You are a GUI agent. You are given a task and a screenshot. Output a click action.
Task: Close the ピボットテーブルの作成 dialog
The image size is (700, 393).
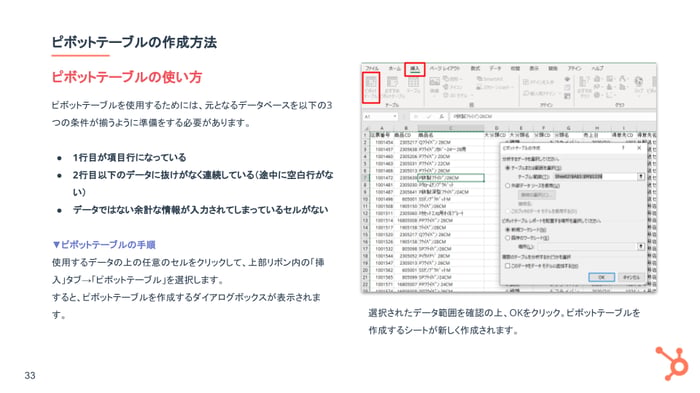639,148
